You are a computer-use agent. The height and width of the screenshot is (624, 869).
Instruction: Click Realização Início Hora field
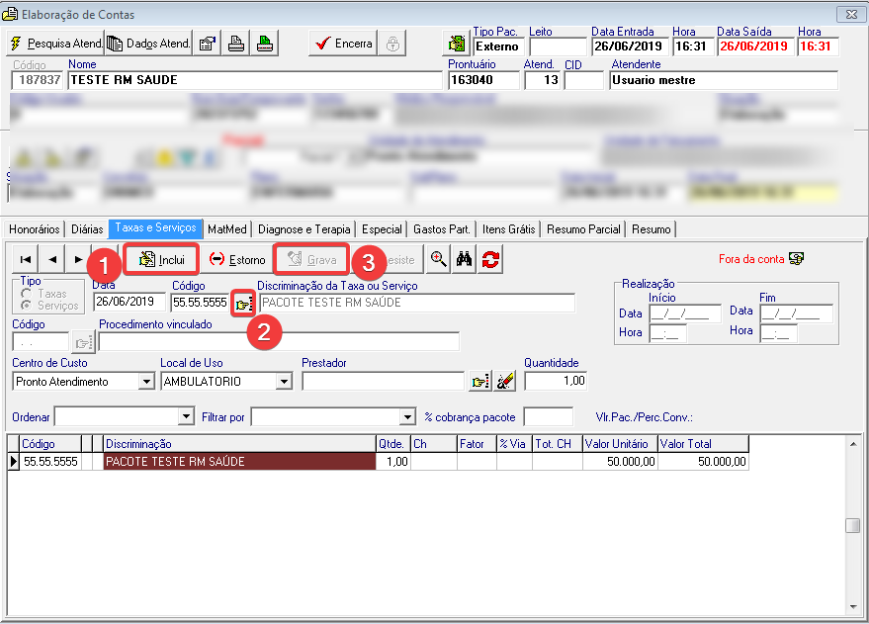668,334
